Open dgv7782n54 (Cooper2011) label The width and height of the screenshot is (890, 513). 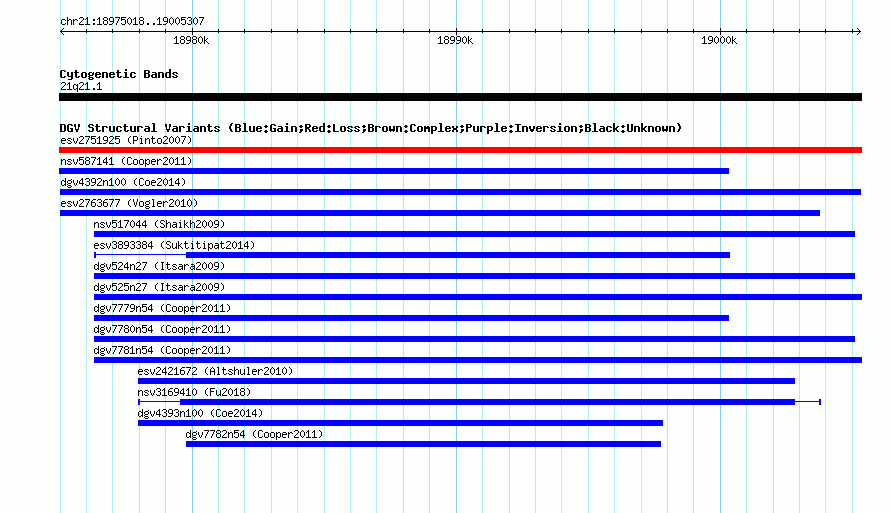[x=254, y=434]
